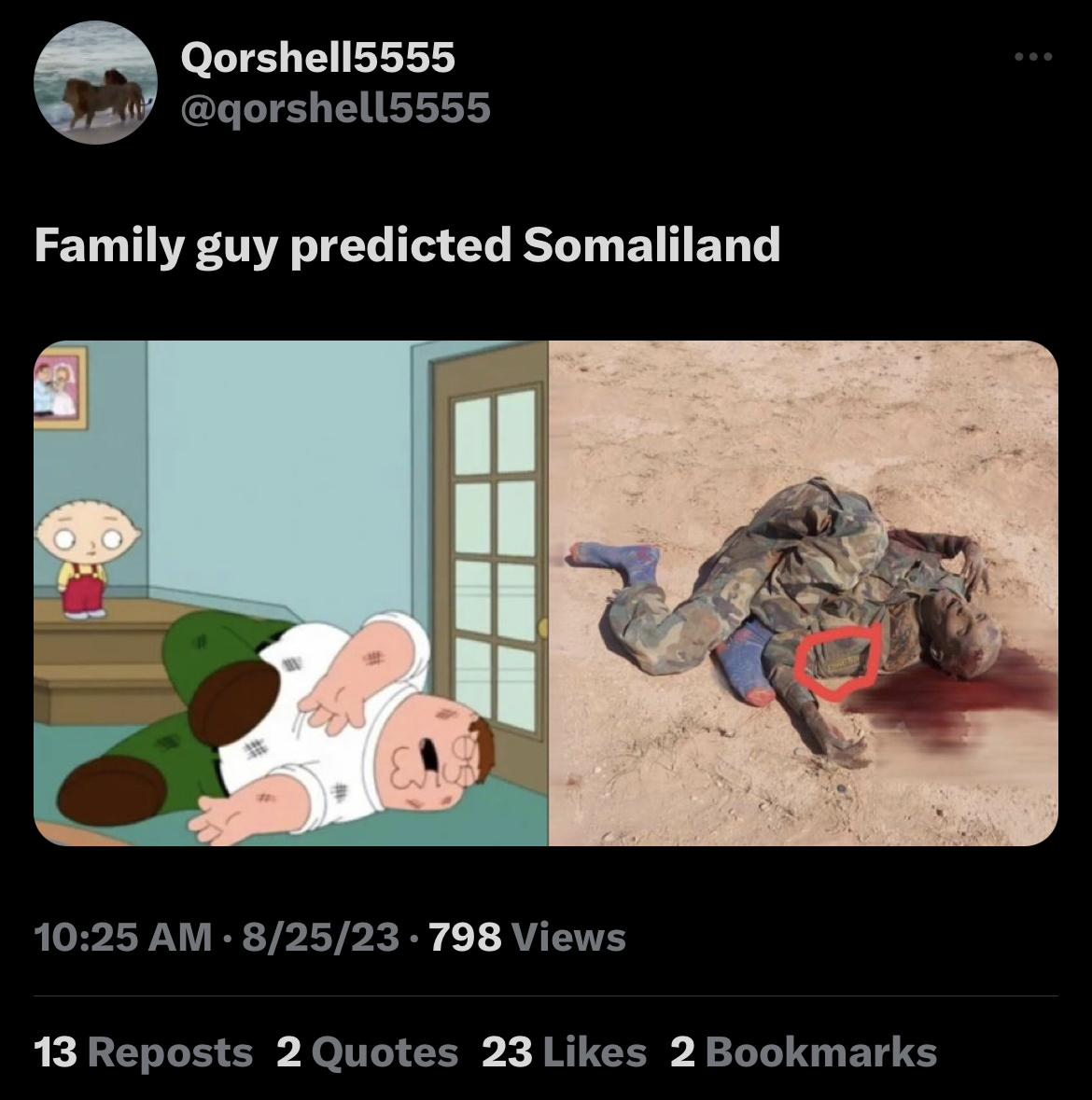Show the 13 Reposts list
Screen dimensions: 1092x1100
[143, 1052]
